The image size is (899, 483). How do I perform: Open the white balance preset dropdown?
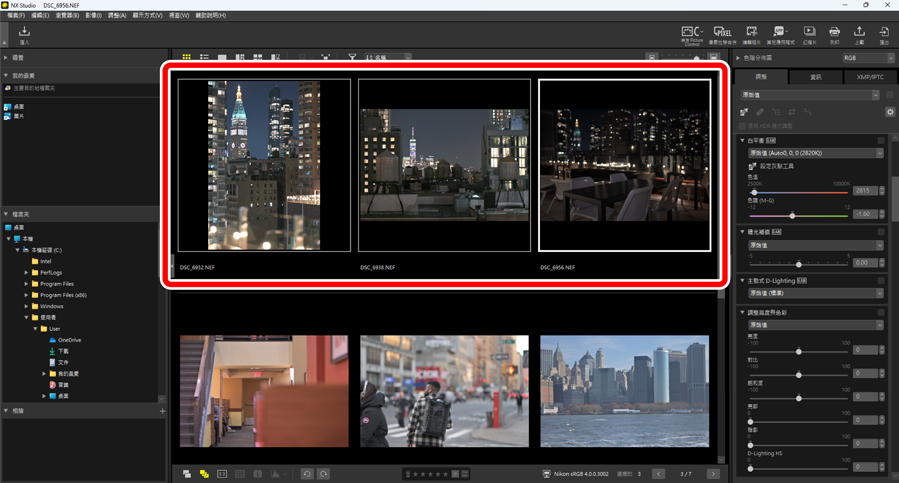click(x=811, y=153)
